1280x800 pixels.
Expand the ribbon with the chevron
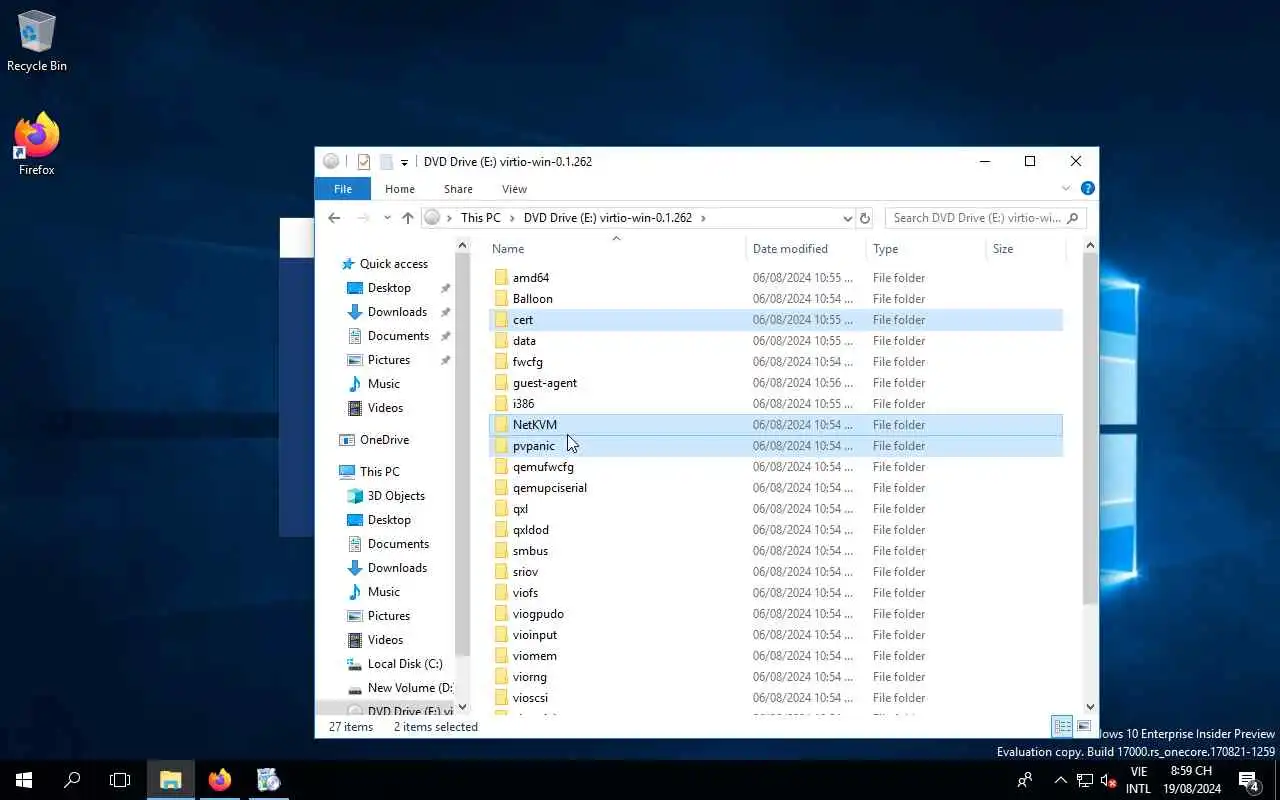tap(1066, 188)
